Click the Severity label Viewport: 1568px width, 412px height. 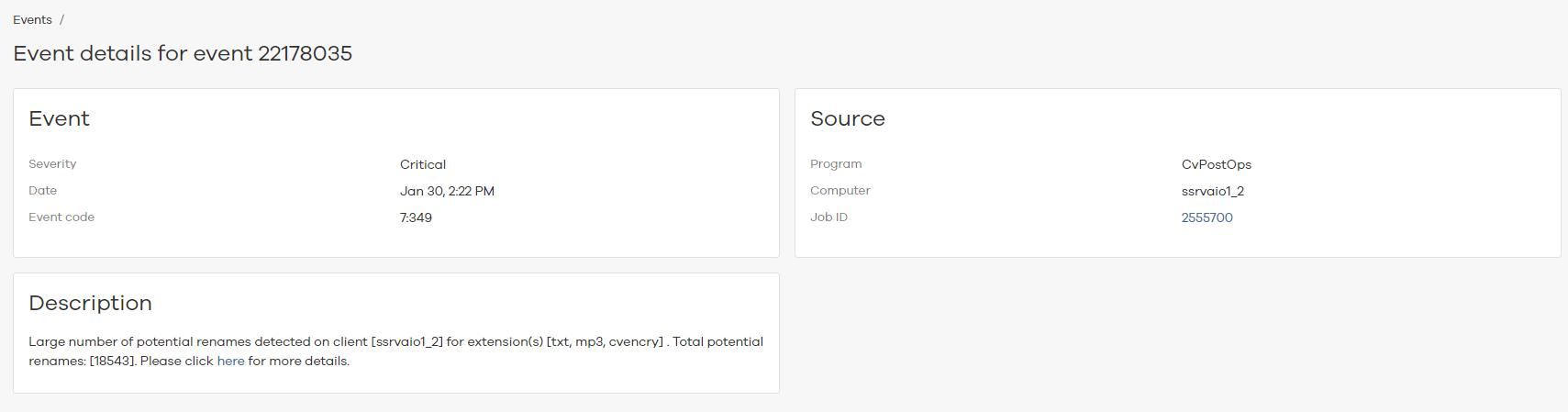[x=52, y=164]
